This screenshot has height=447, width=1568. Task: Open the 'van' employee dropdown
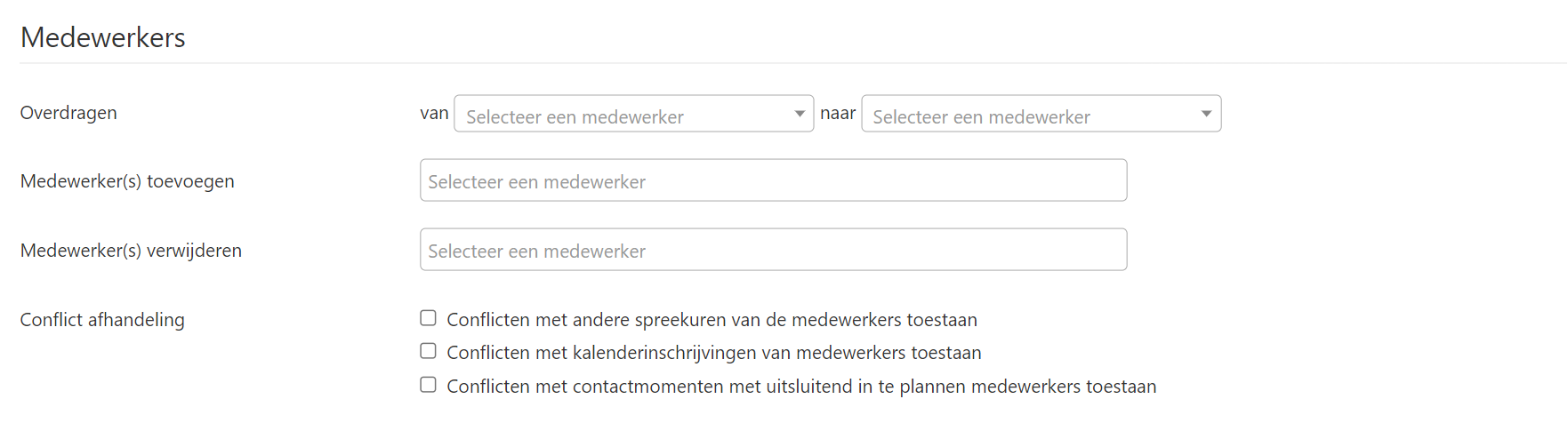pos(623,115)
